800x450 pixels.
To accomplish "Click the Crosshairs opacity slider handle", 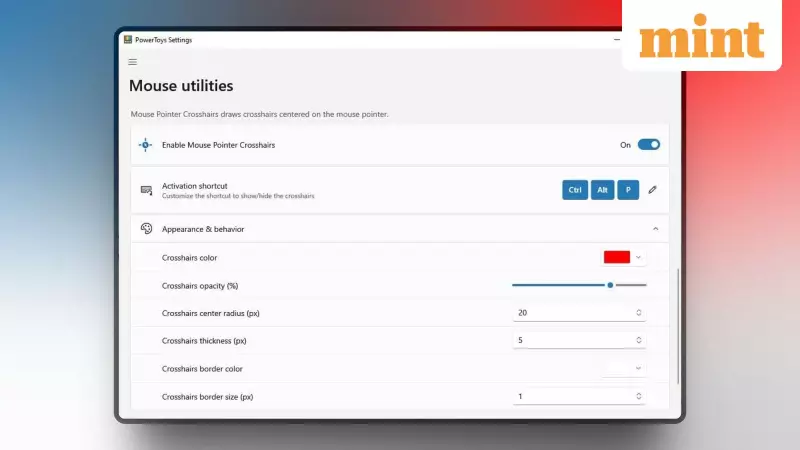I will pyautogui.click(x=610, y=285).
